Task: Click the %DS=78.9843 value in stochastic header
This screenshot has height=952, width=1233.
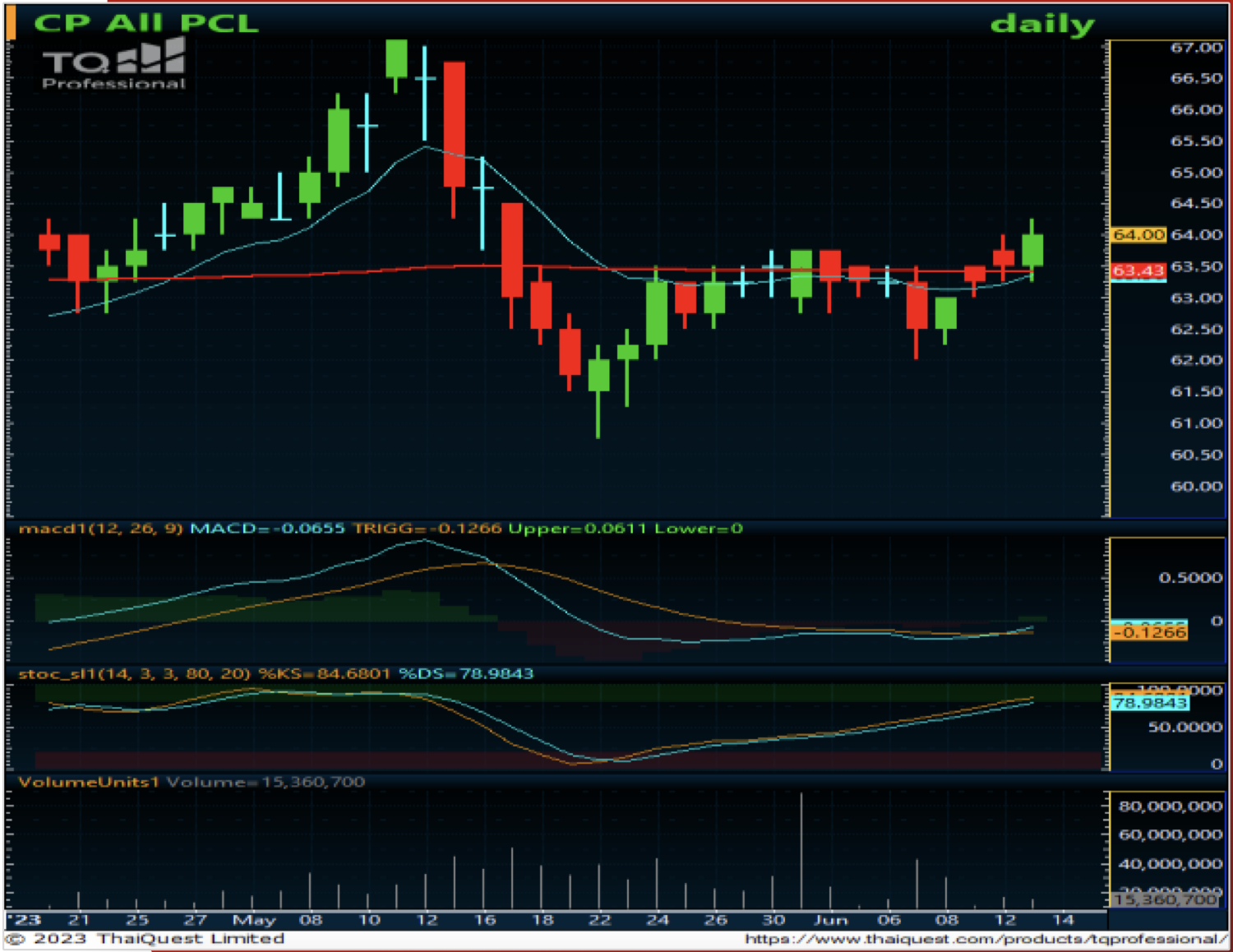Action: tap(466, 674)
